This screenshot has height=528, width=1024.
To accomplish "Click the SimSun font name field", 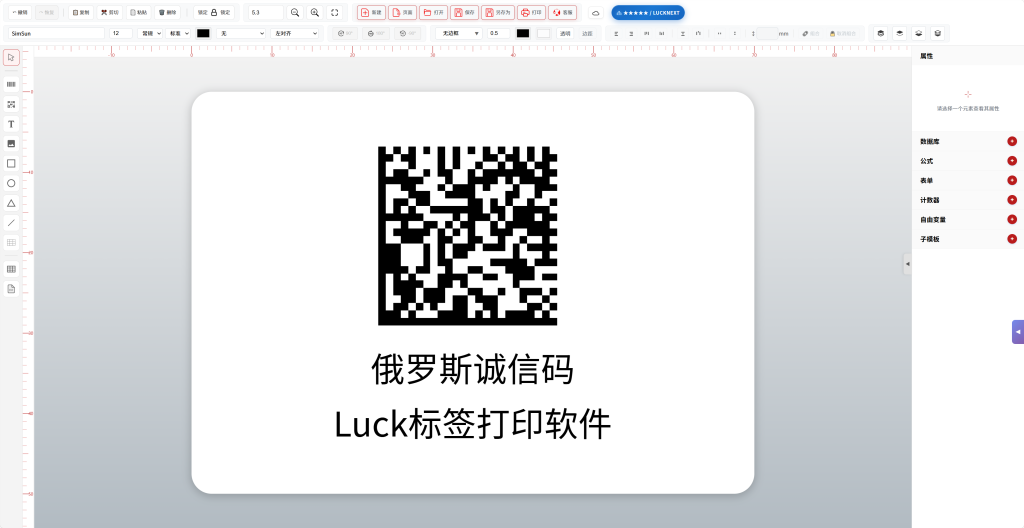I will (x=56, y=33).
